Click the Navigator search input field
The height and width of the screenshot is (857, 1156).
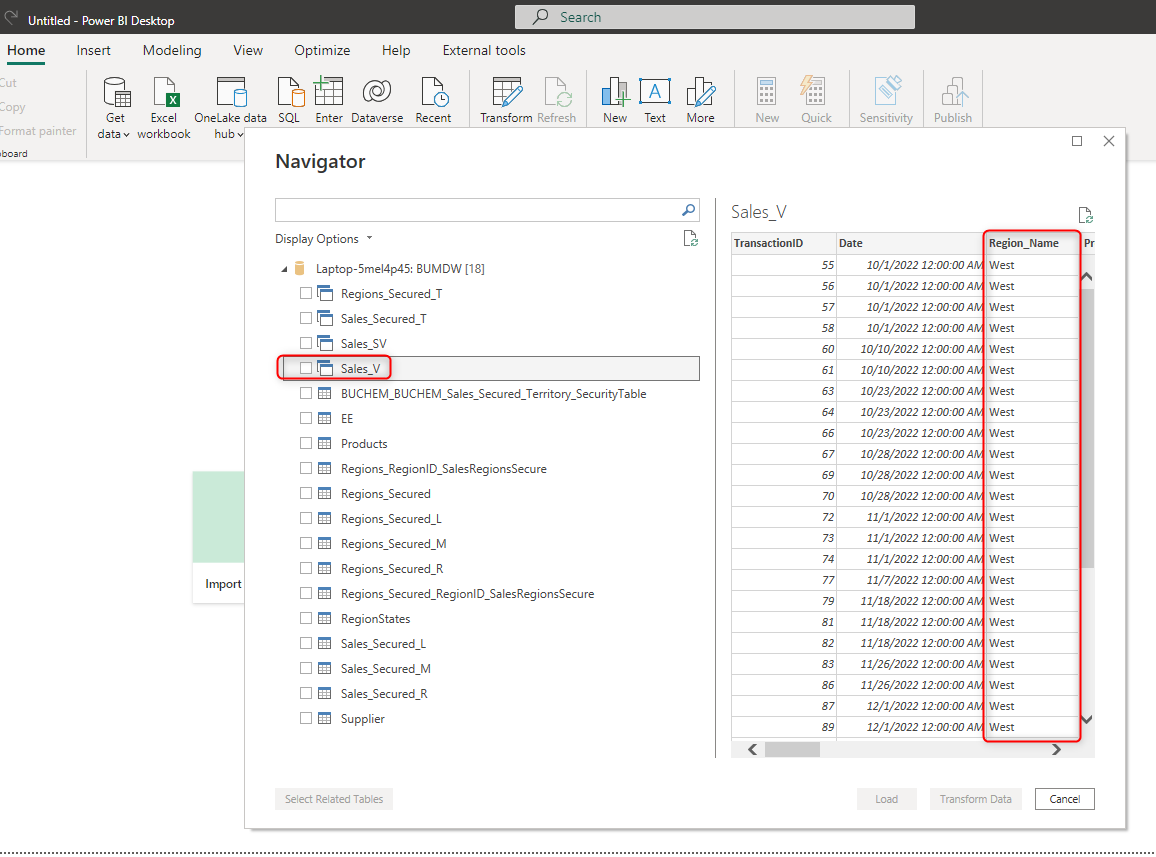pyautogui.click(x=478, y=210)
